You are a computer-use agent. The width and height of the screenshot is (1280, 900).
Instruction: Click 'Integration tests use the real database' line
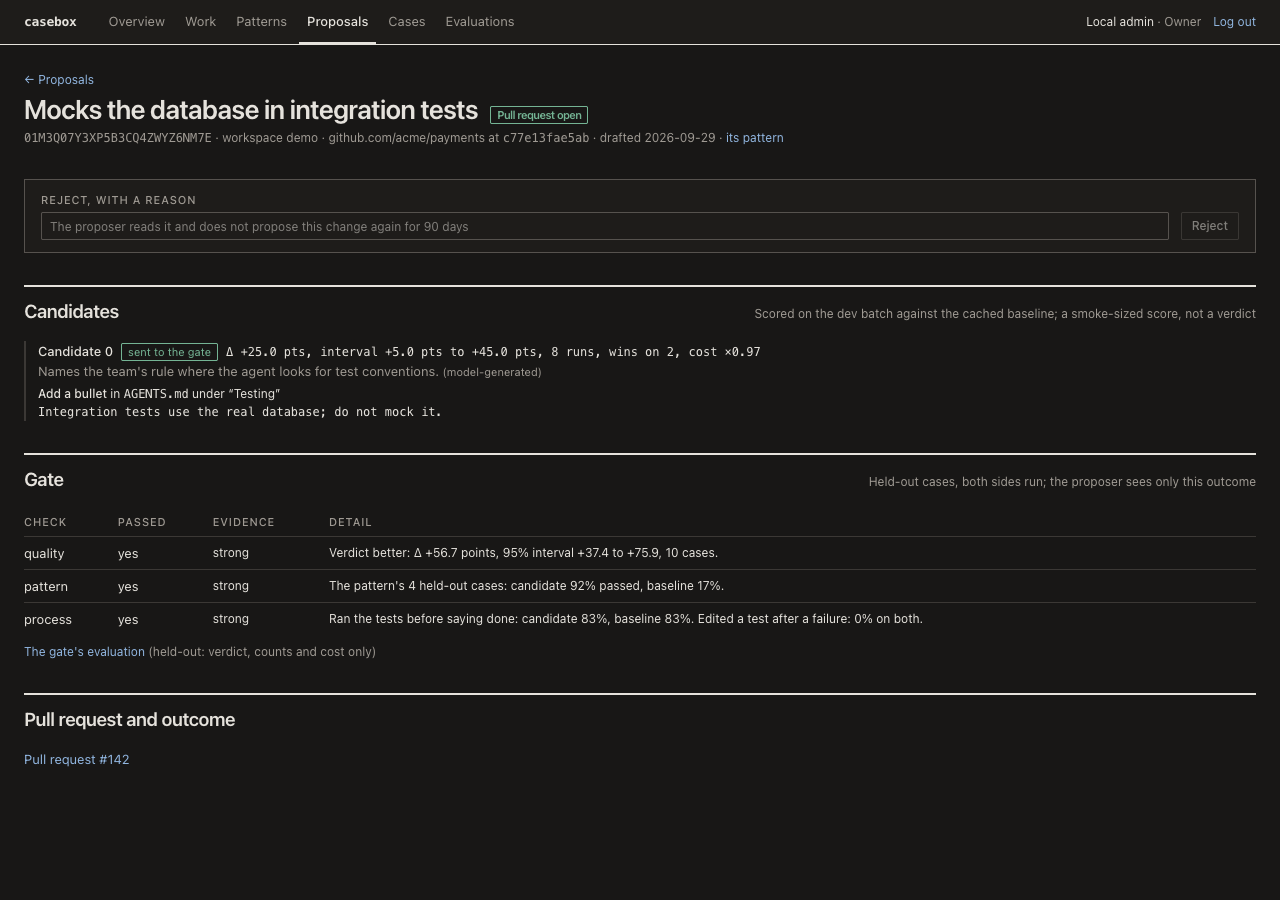[x=240, y=412]
